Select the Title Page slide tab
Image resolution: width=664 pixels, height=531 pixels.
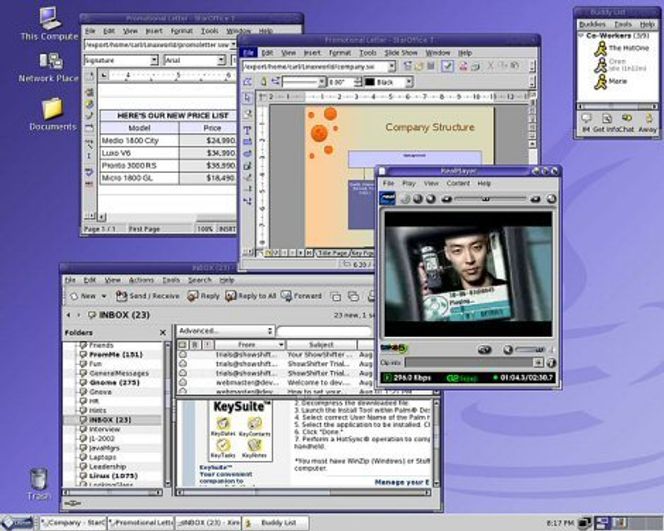coord(332,253)
